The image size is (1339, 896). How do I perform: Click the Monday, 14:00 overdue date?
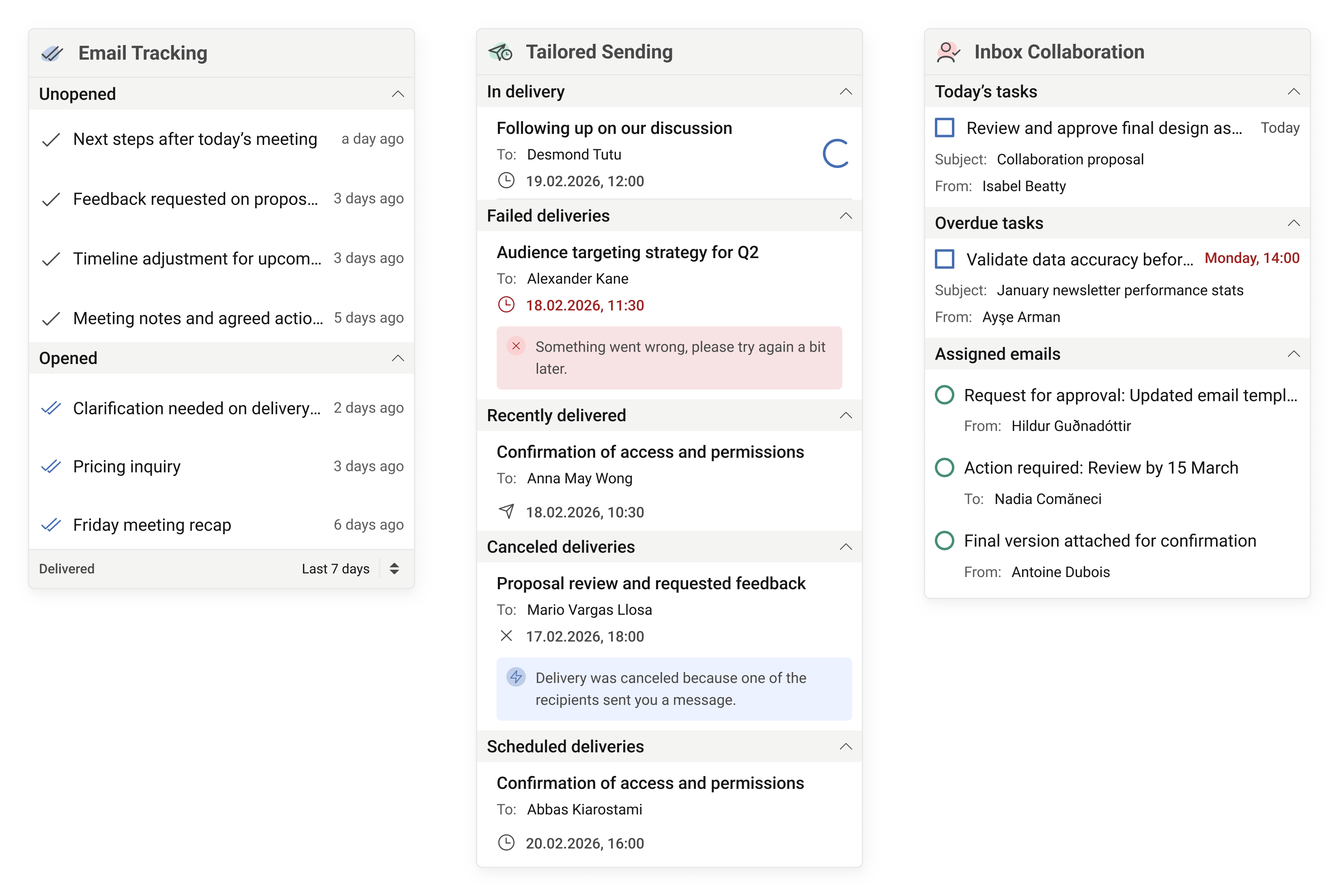click(1252, 258)
